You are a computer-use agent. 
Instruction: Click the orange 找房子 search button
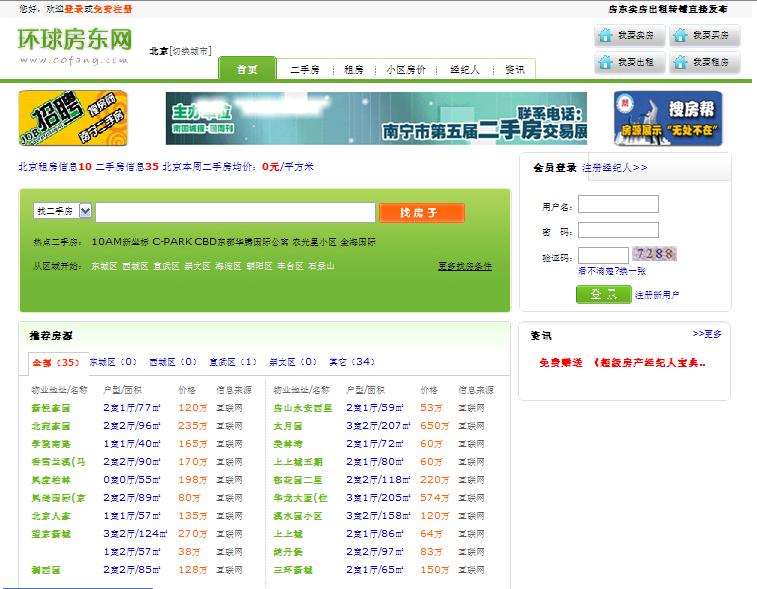coord(422,212)
